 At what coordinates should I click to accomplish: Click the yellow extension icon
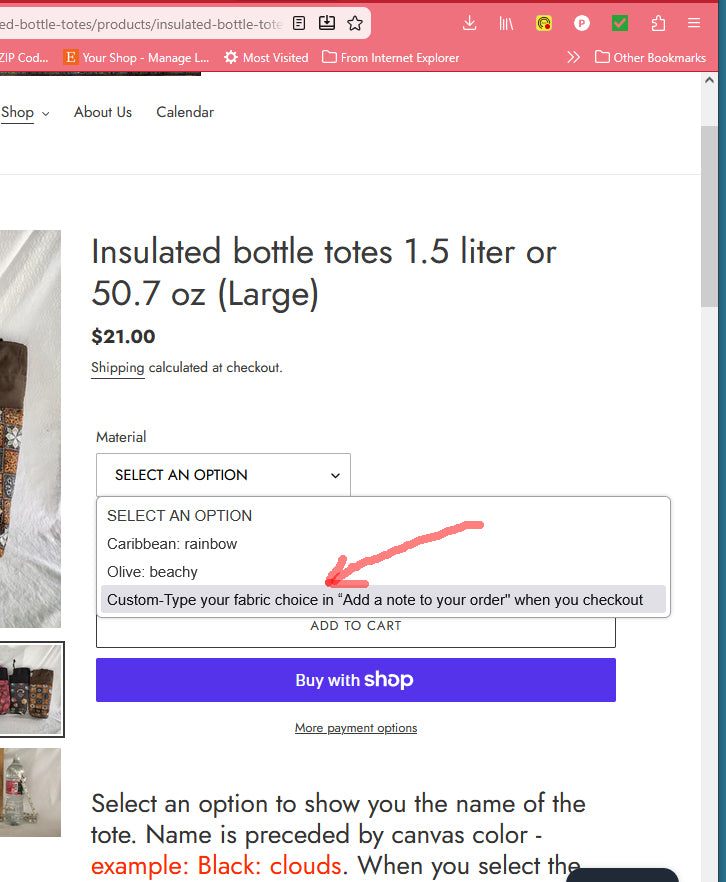544,23
